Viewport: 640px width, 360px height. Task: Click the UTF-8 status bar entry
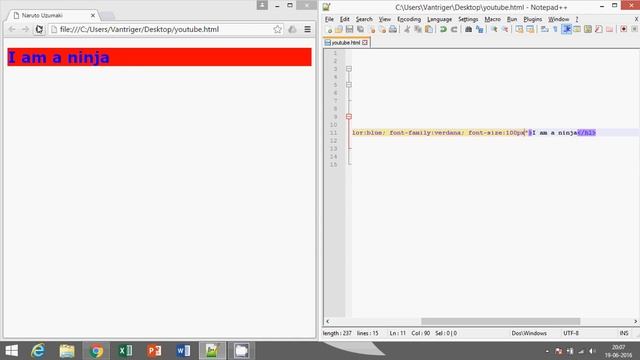pyautogui.click(x=571, y=333)
